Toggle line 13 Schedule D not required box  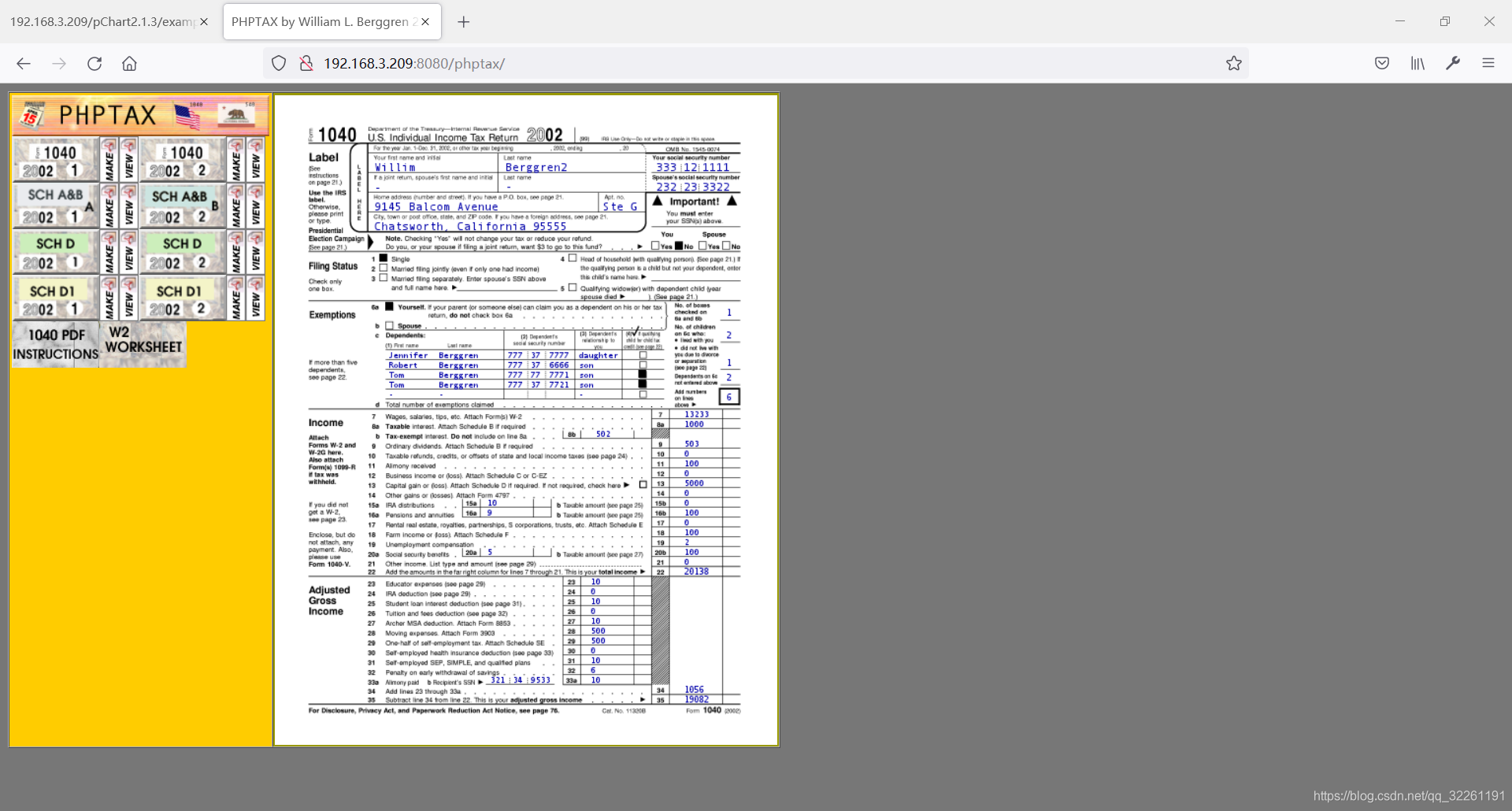[643, 485]
